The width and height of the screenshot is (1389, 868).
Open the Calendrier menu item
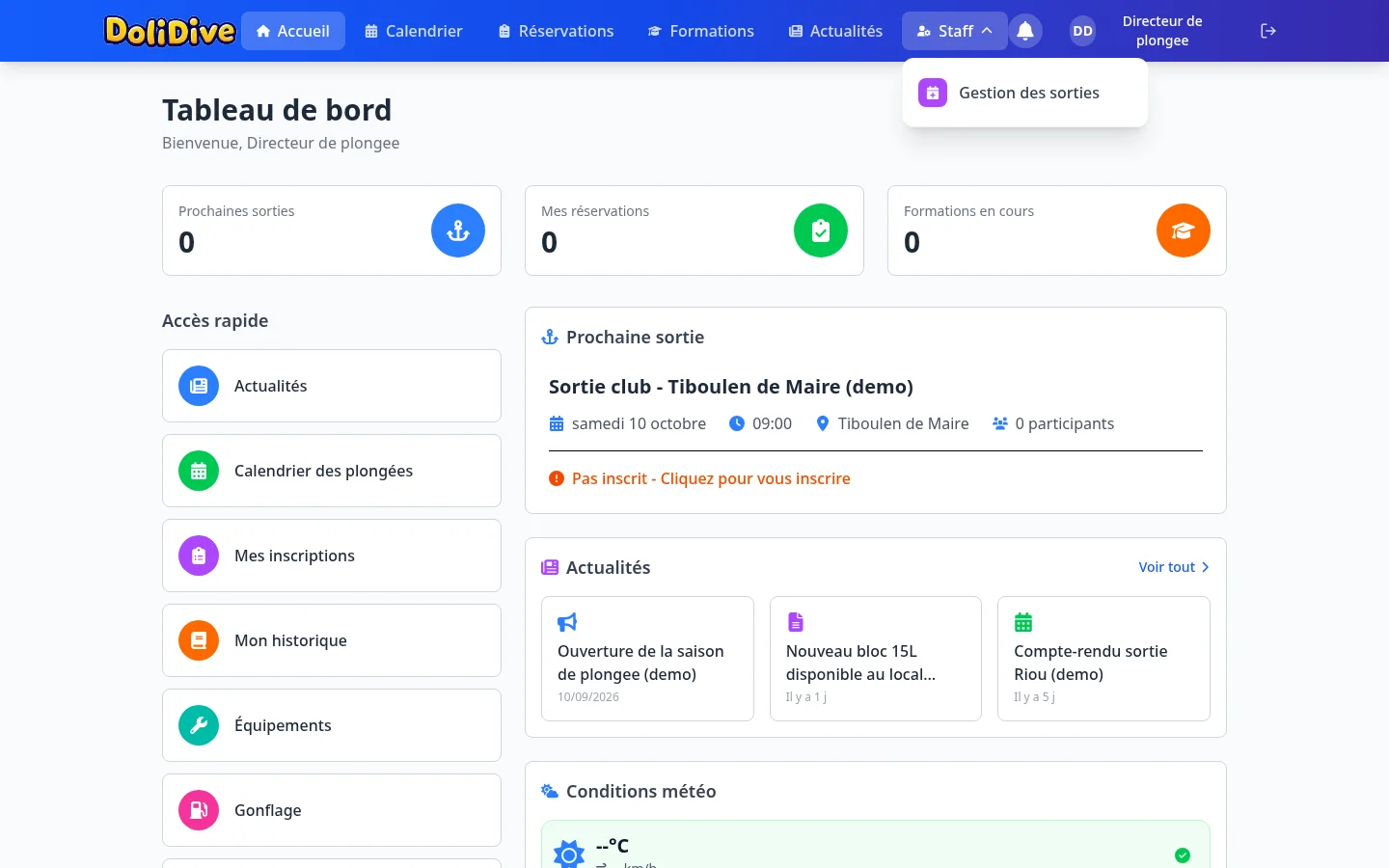click(414, 31)
